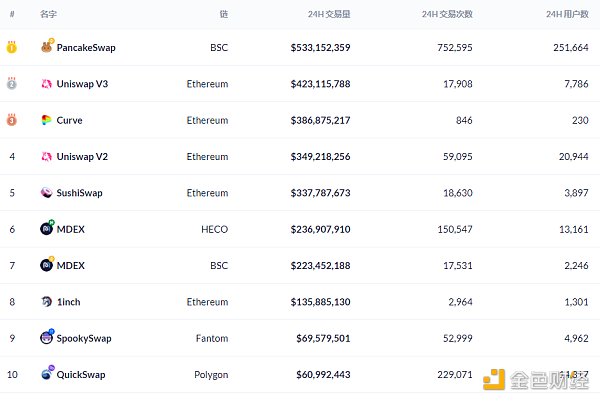Click the 1inch logo icon
The width and height of the screenshot is (600, 401).
pos(47,301)
